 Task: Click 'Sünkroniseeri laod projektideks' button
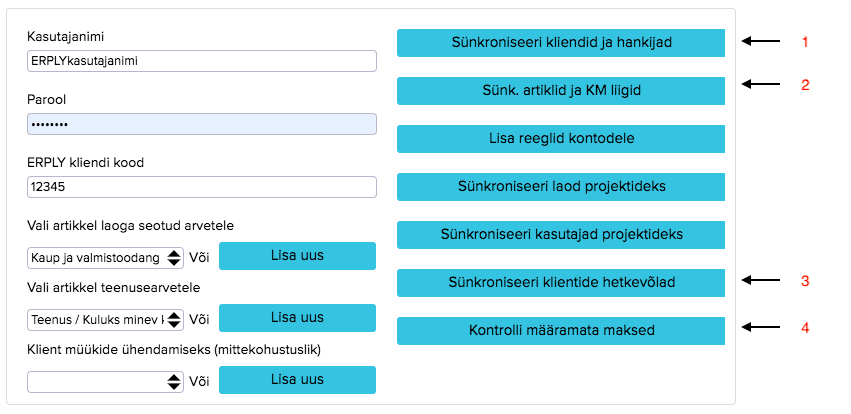pyautogui.click(x=561, y=187)
